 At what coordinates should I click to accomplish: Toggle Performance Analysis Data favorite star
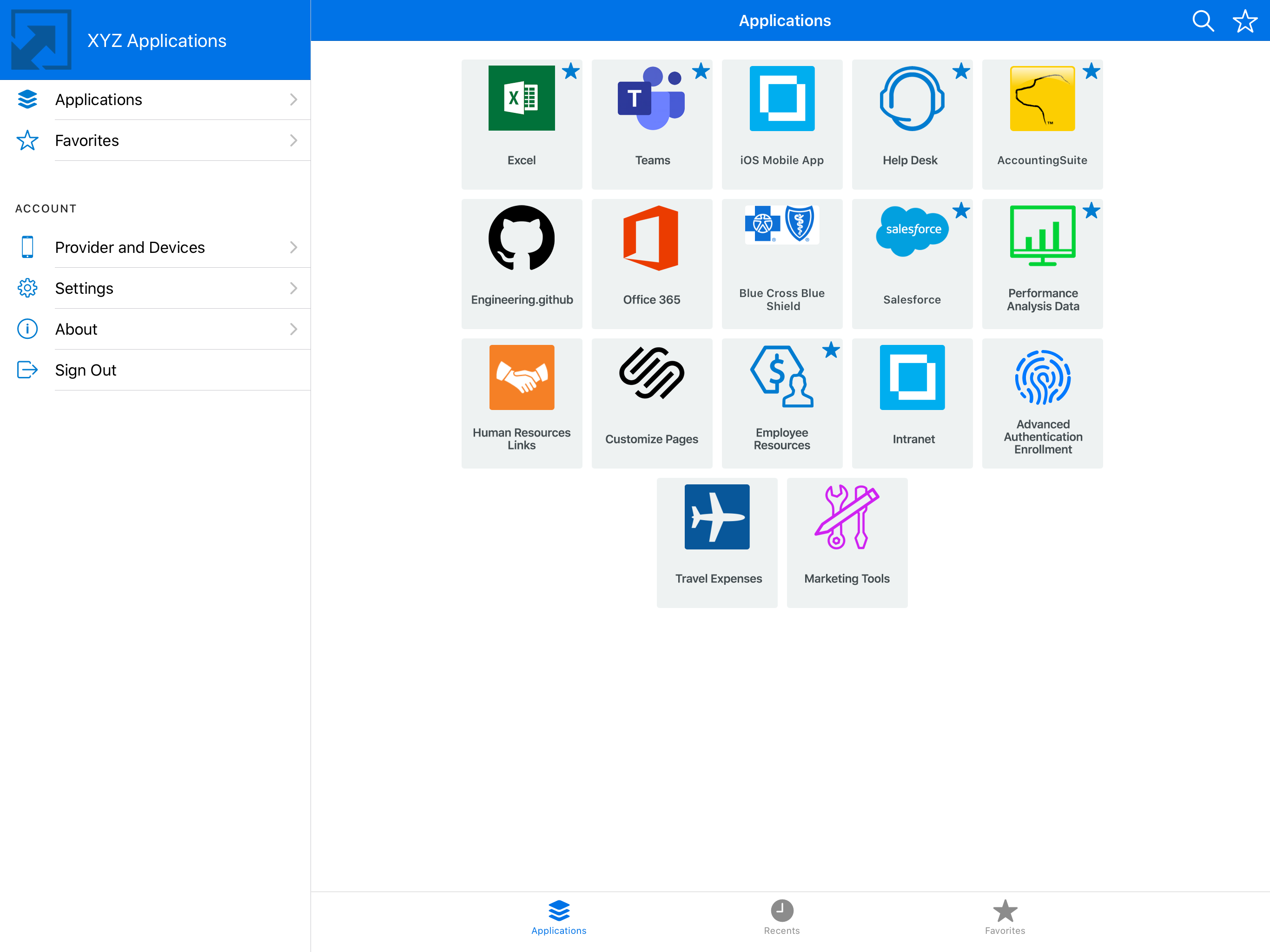coord(1091,211)
